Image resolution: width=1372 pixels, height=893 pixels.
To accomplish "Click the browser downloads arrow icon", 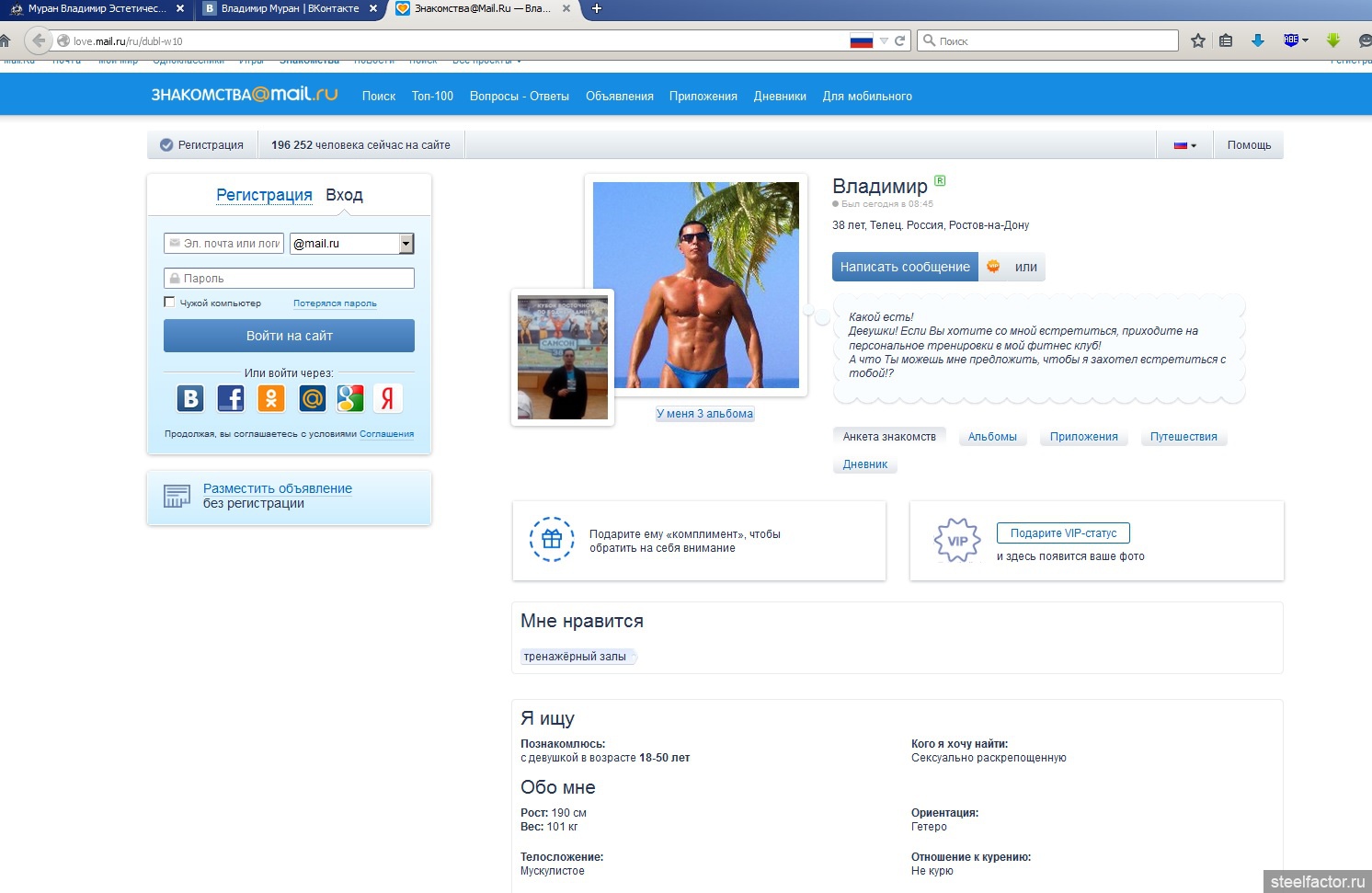I will (1257, 40).
